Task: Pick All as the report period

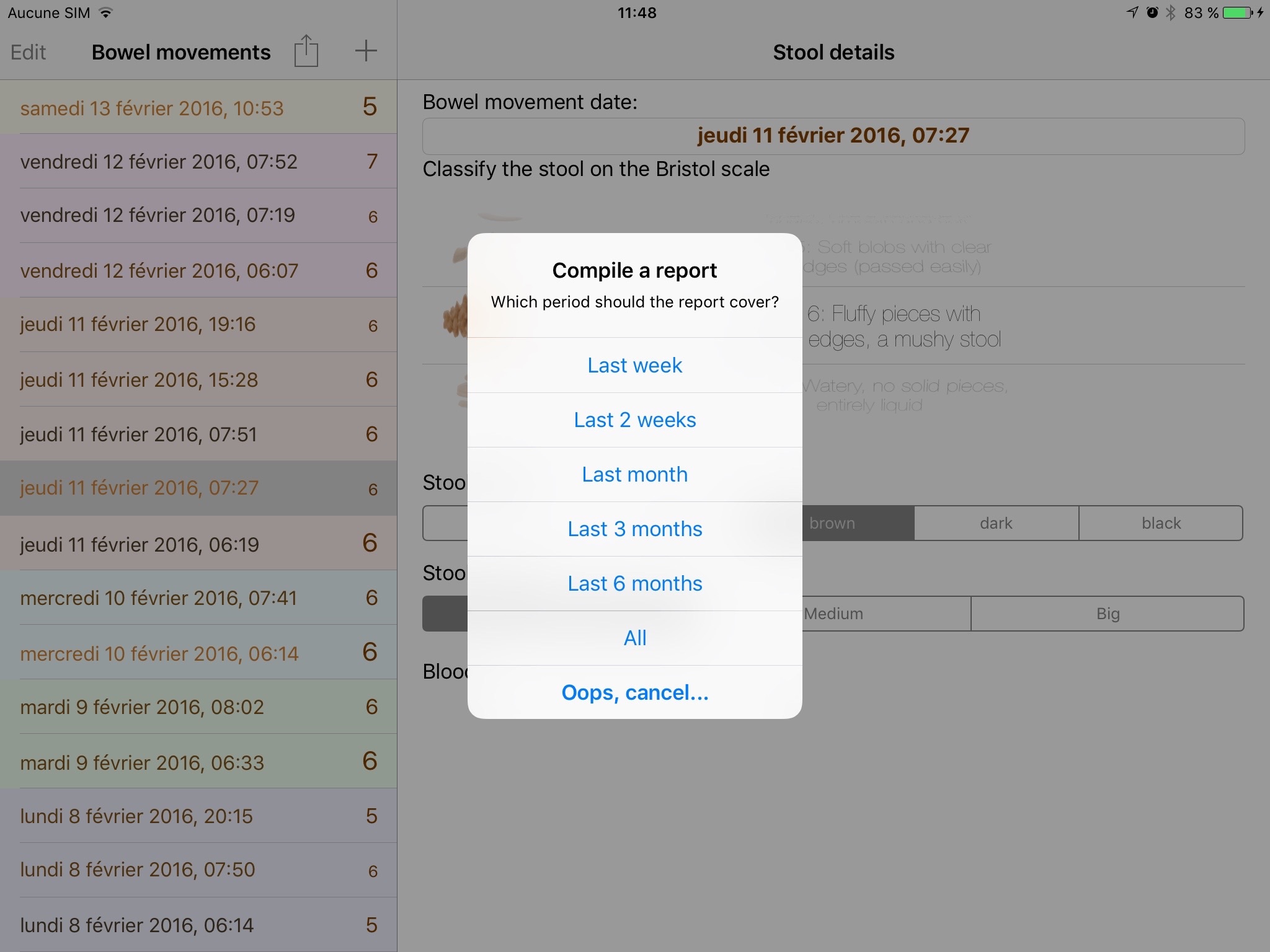Action: [635, 638]
